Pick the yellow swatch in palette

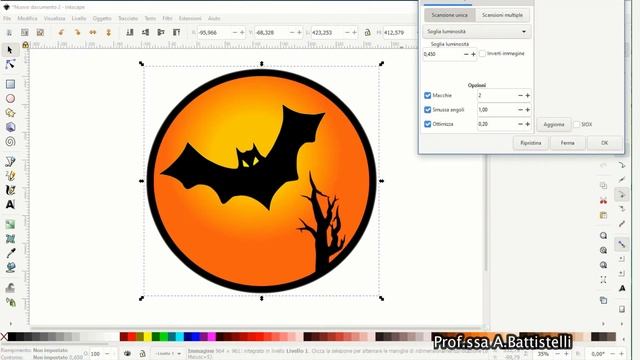click(x=148, y=336)
